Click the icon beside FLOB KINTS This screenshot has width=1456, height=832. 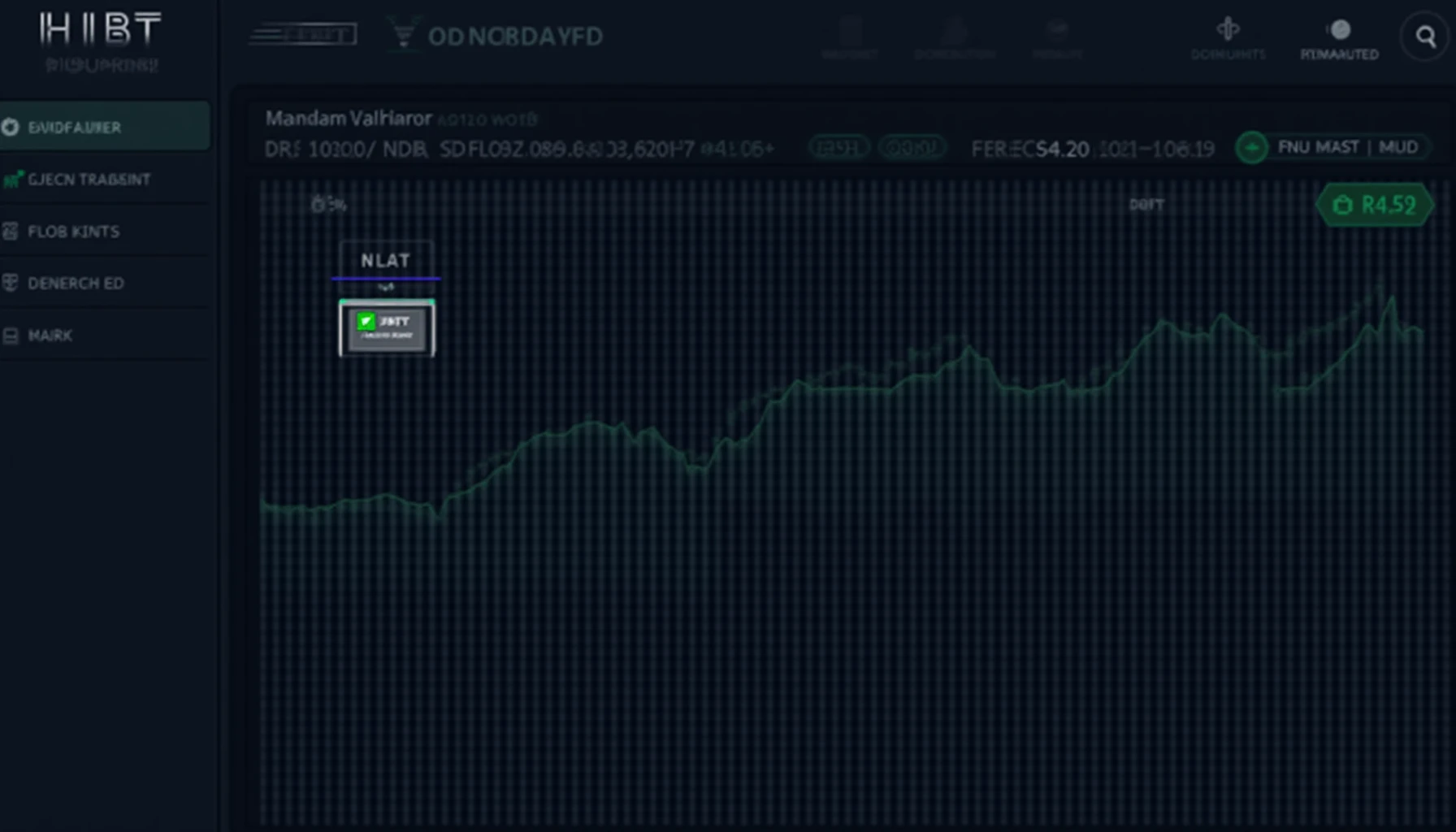[x=11, y=232]
